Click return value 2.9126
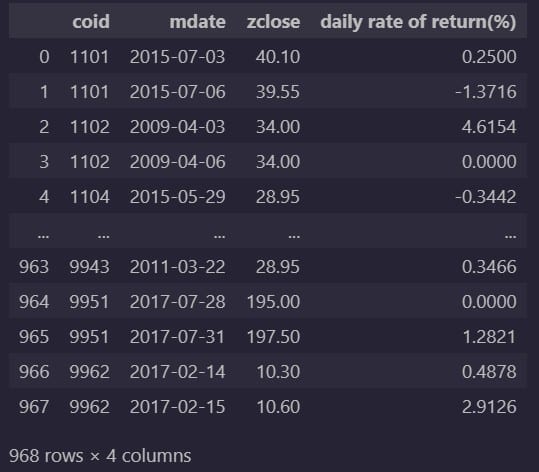This screenshot has width=539, height=472. (x=489, y=407)
